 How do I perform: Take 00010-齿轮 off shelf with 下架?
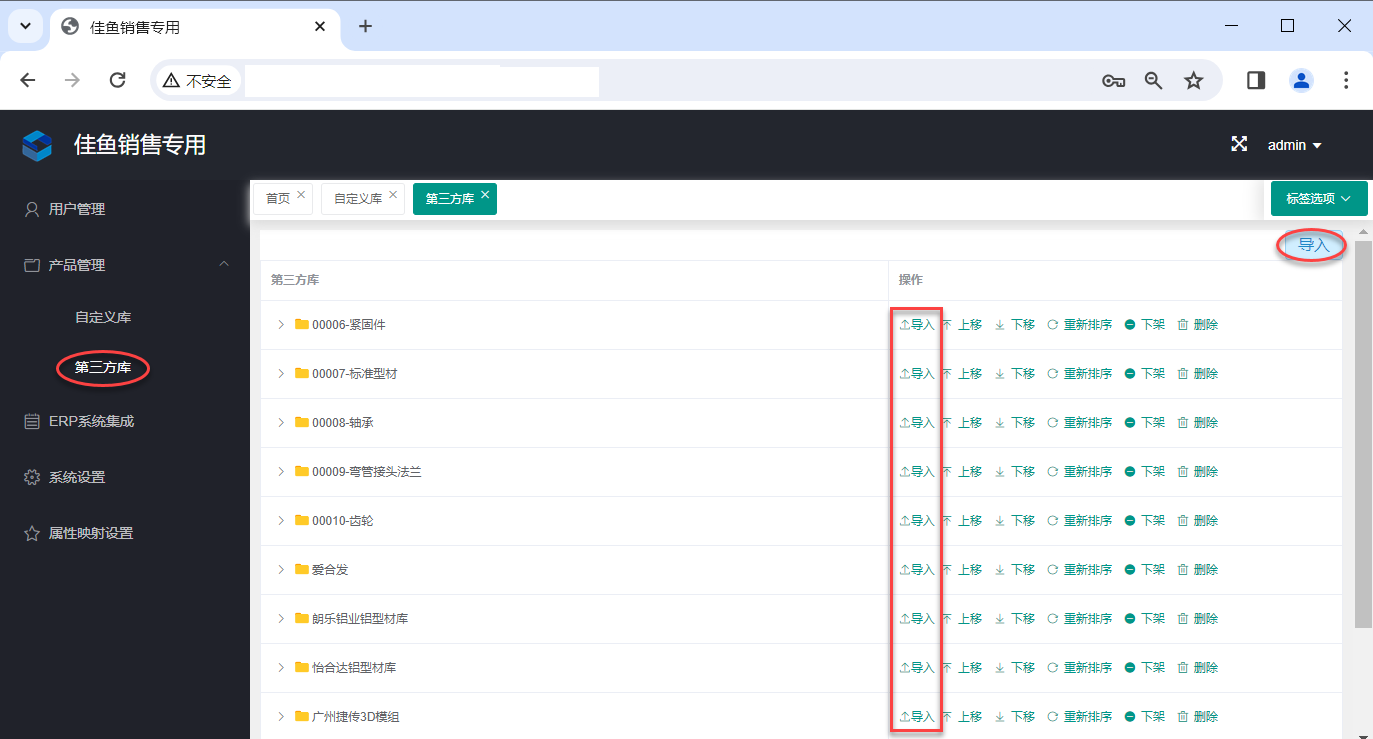click(x=1145, y=521)
